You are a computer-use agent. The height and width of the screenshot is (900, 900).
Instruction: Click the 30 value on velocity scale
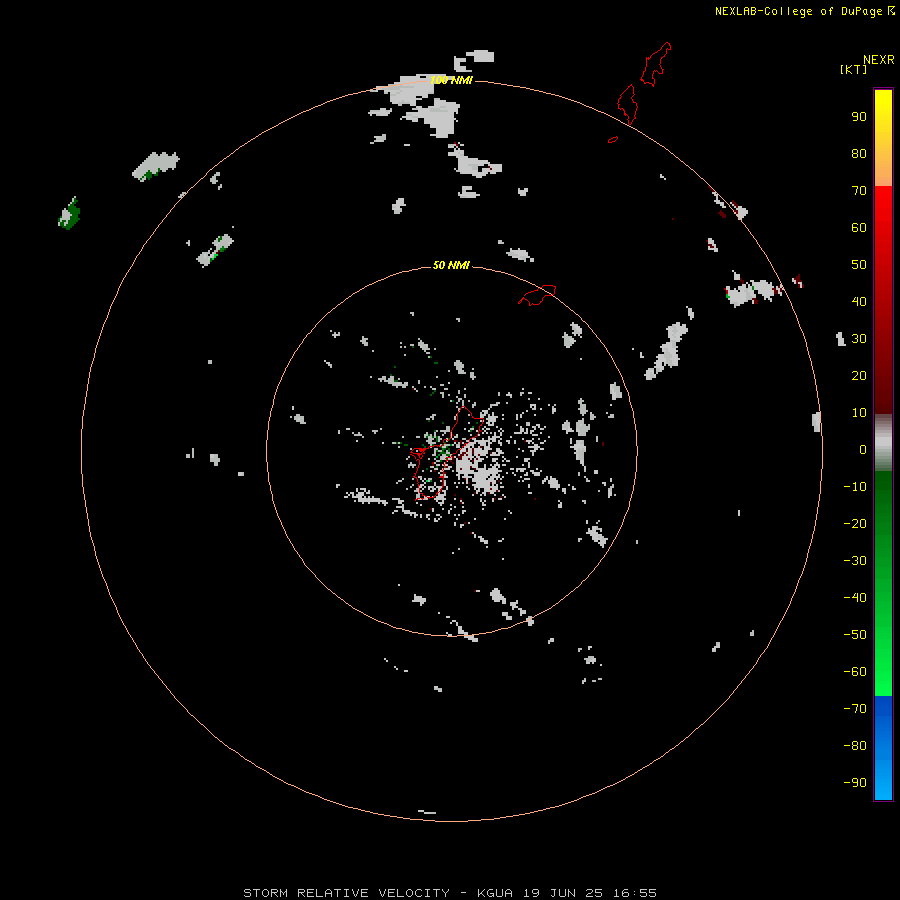(x=859, y=339)
